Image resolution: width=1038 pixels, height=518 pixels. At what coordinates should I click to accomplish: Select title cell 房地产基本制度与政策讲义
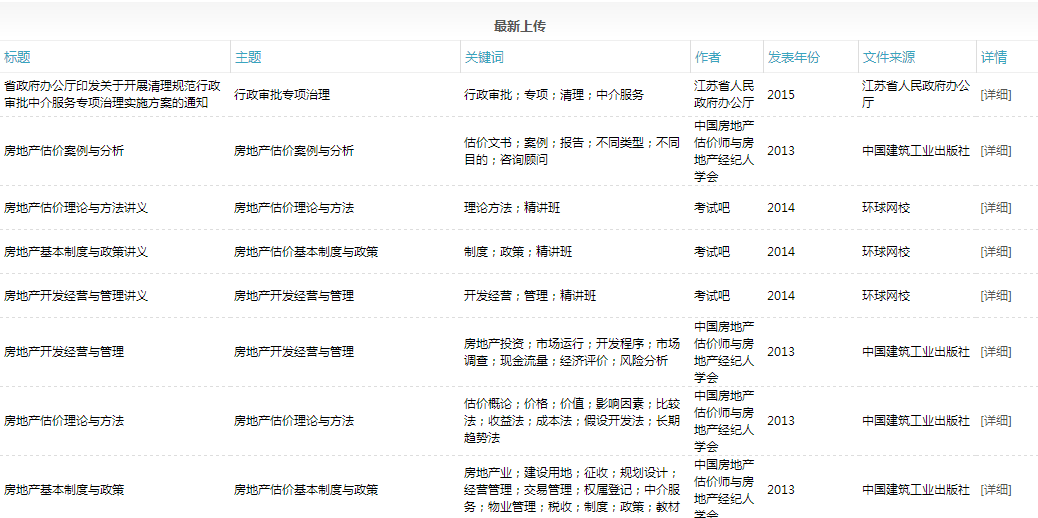(75, 252)
